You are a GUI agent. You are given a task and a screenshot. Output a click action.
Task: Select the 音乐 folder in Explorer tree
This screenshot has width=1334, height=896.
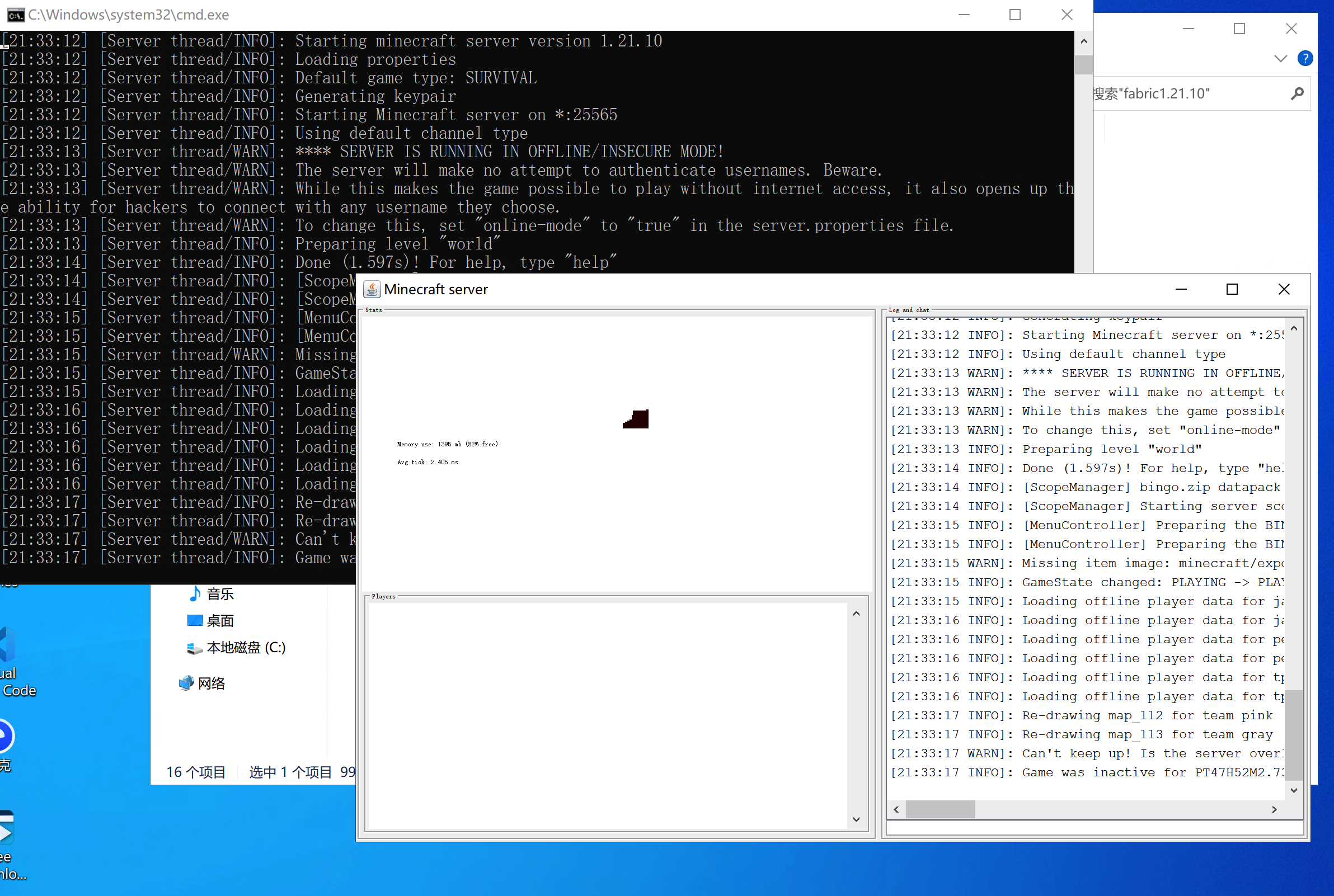(x=212, y=594)
